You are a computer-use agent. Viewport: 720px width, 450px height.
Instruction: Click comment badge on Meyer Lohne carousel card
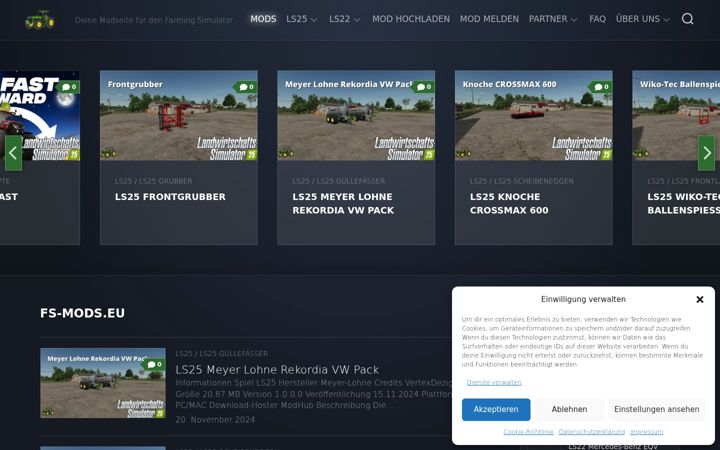point(423,87)
